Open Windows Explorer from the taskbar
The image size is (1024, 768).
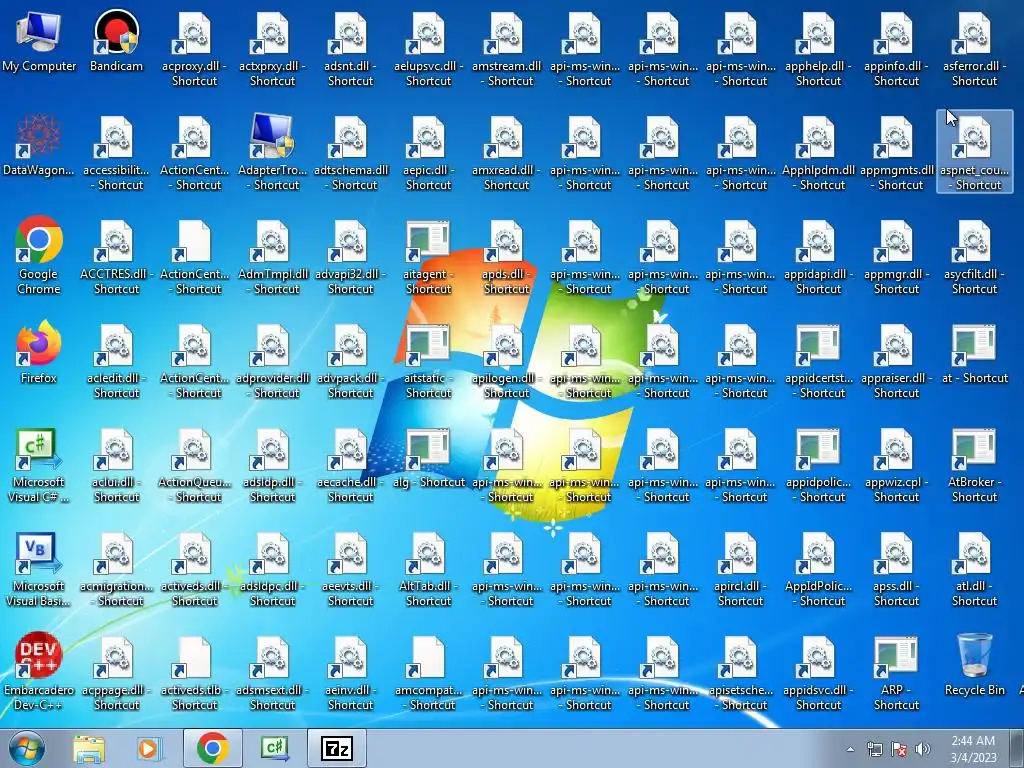click(x=89, y=748)
